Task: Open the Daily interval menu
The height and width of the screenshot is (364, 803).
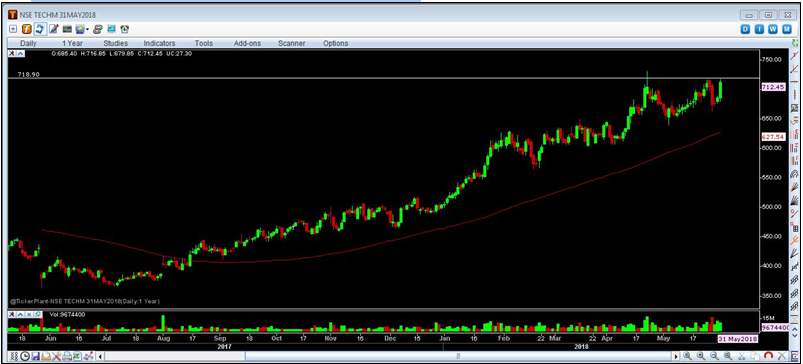Action: point(28,44)
